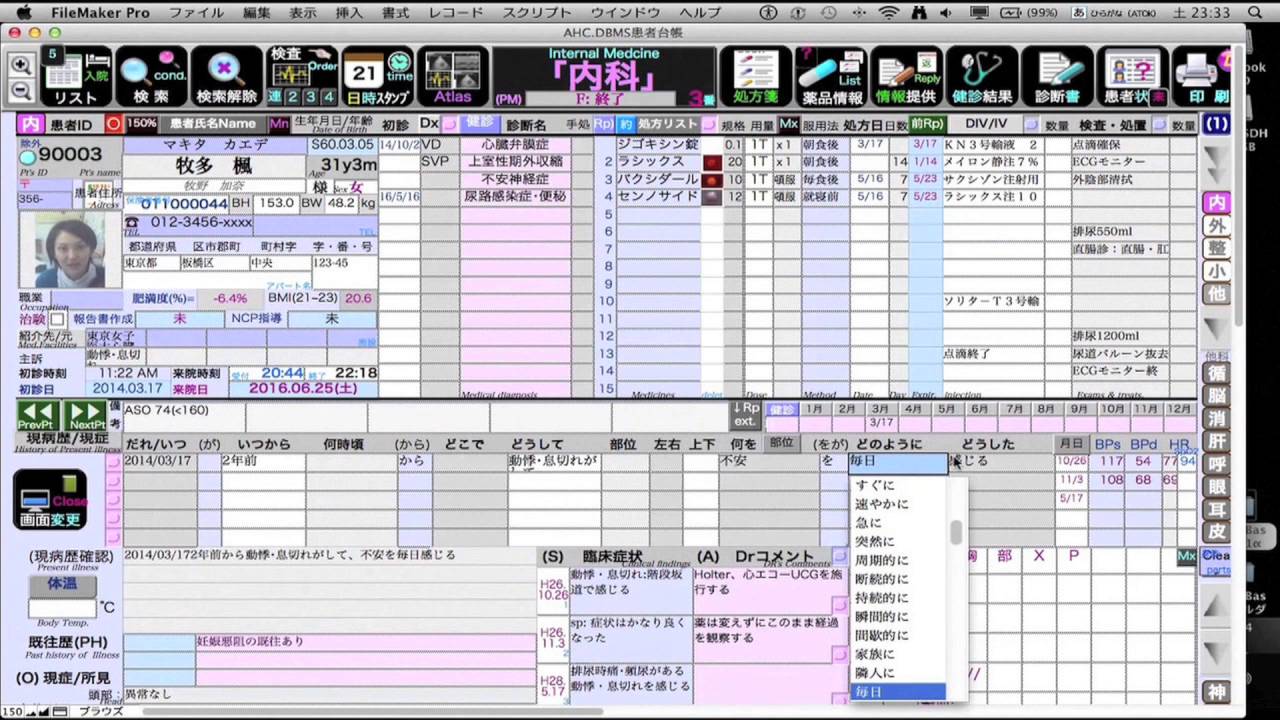Open the 診断書 certificate icon
1280x720 pixels.
1057,76
